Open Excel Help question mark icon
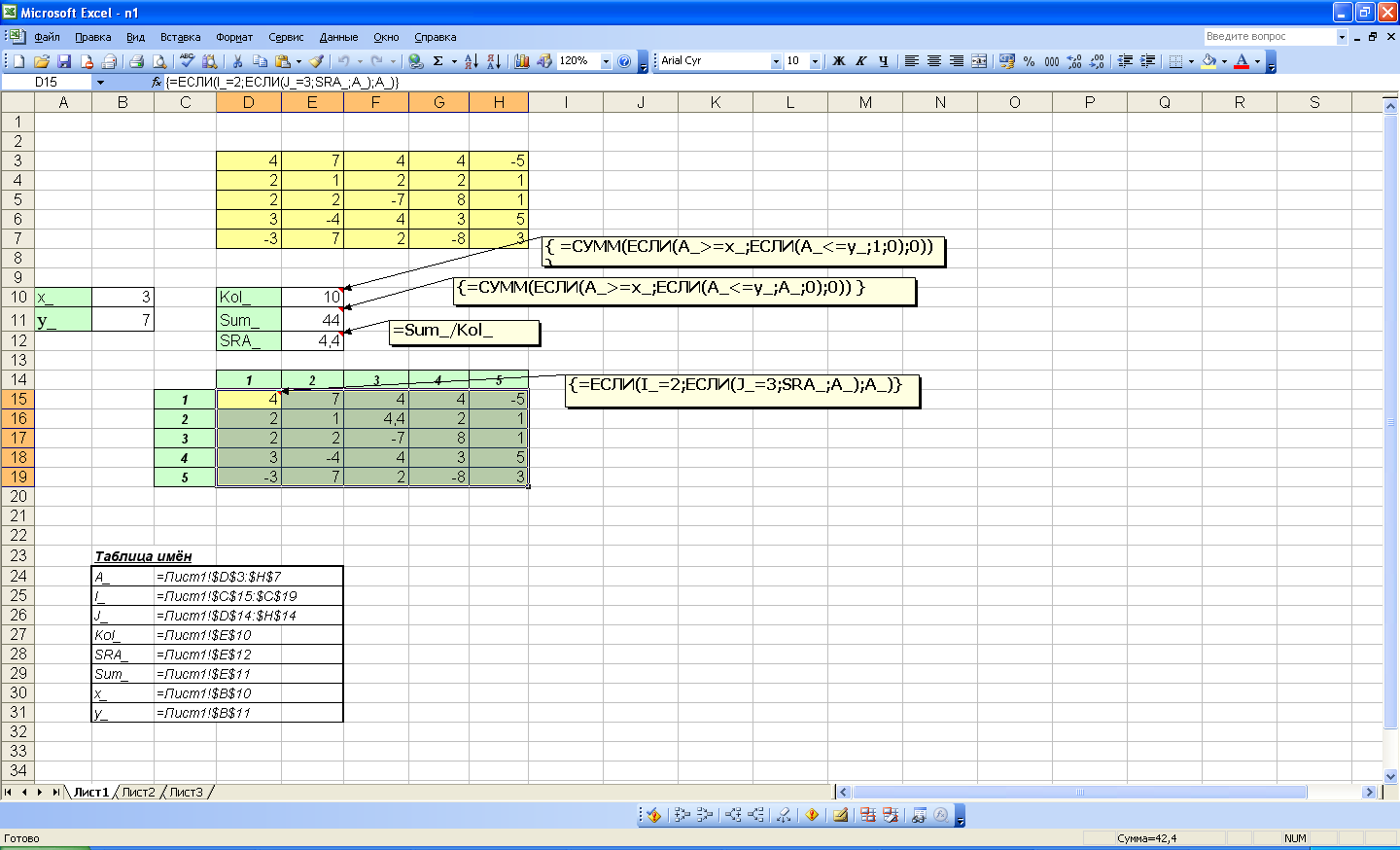Screen dimensions: 1400x850 (624, 61)
